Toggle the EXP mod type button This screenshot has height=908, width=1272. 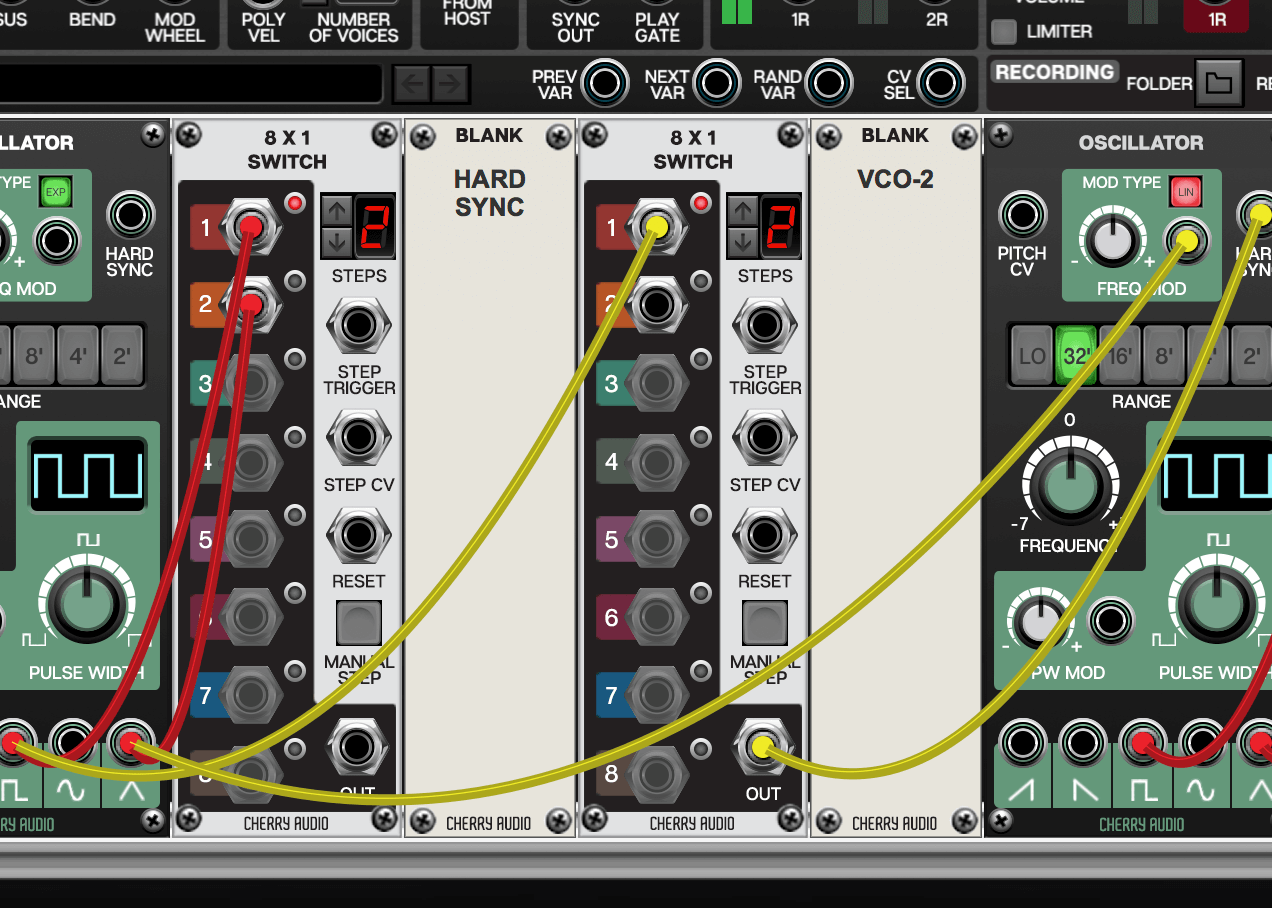point(55,191)
